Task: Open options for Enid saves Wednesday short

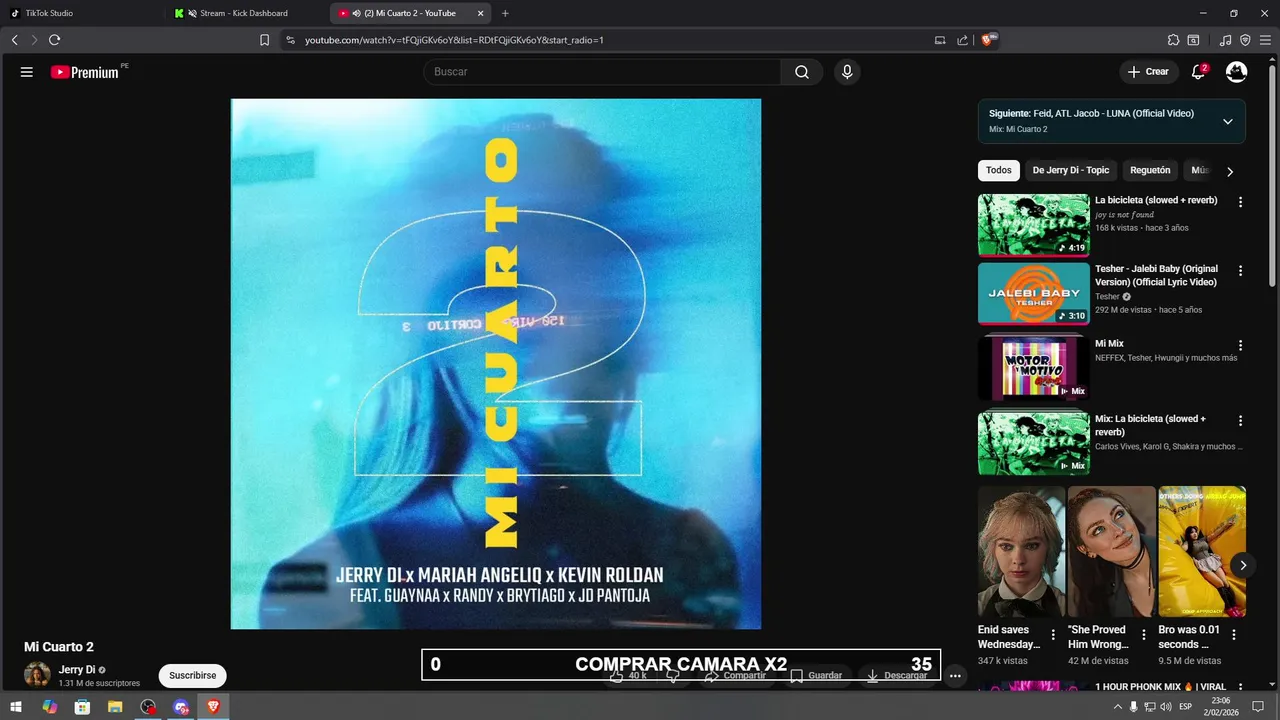Action: point(1053,635)
